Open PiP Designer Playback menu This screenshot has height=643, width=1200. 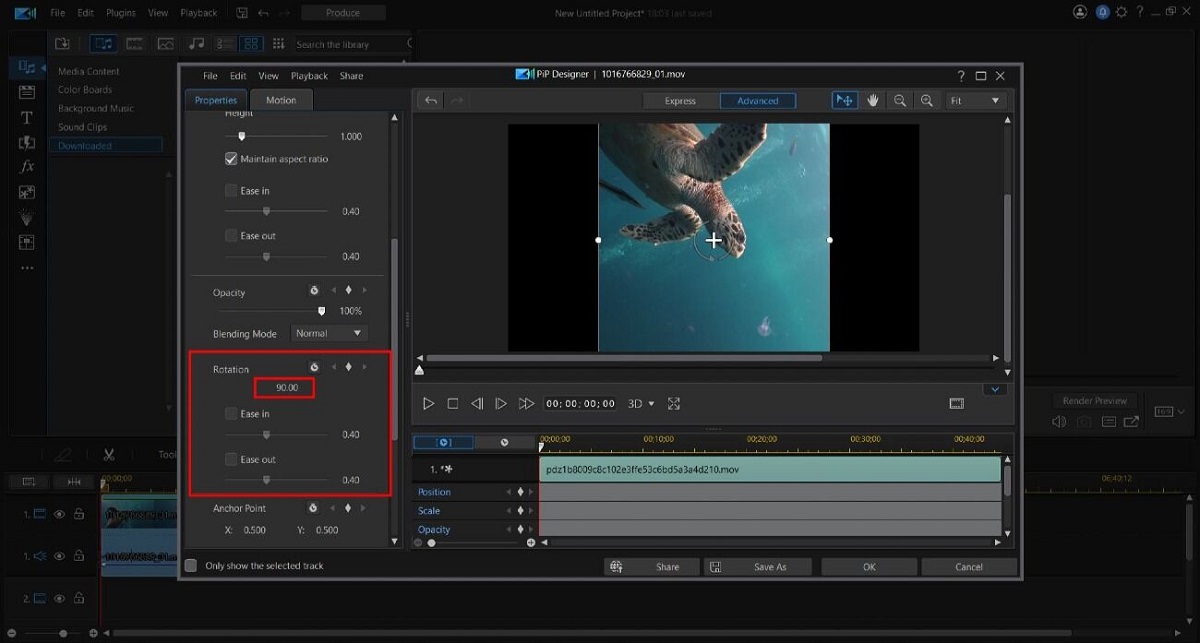click(x=309, y=75)
